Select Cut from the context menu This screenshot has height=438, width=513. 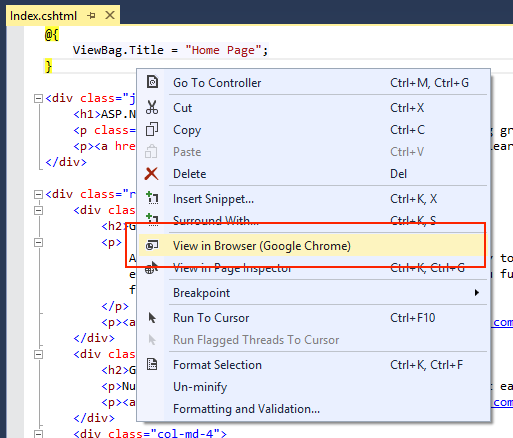coord(313,108)
